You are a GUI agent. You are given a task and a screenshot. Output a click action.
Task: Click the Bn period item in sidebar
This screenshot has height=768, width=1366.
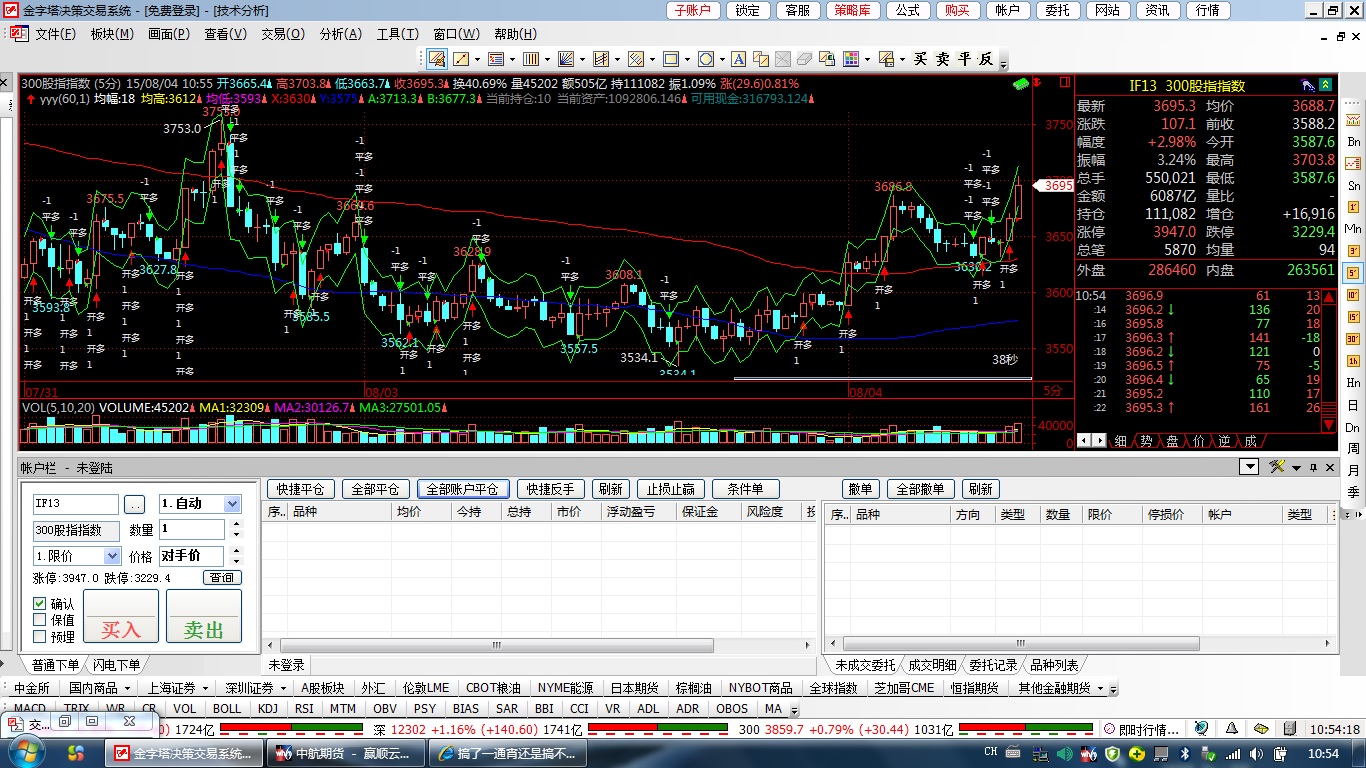1353,142
